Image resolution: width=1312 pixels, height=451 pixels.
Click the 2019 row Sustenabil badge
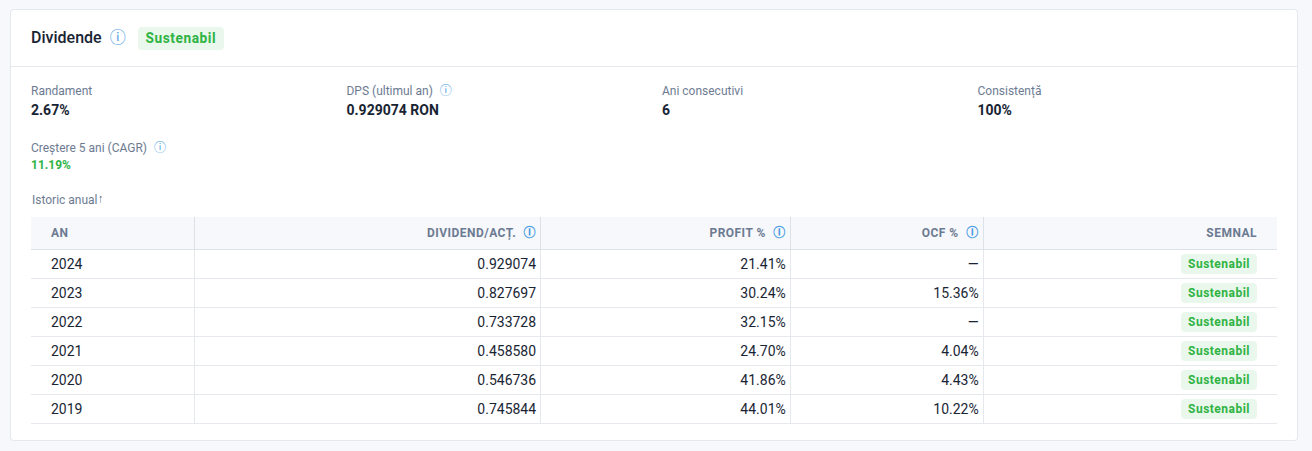pos(1218,409)
